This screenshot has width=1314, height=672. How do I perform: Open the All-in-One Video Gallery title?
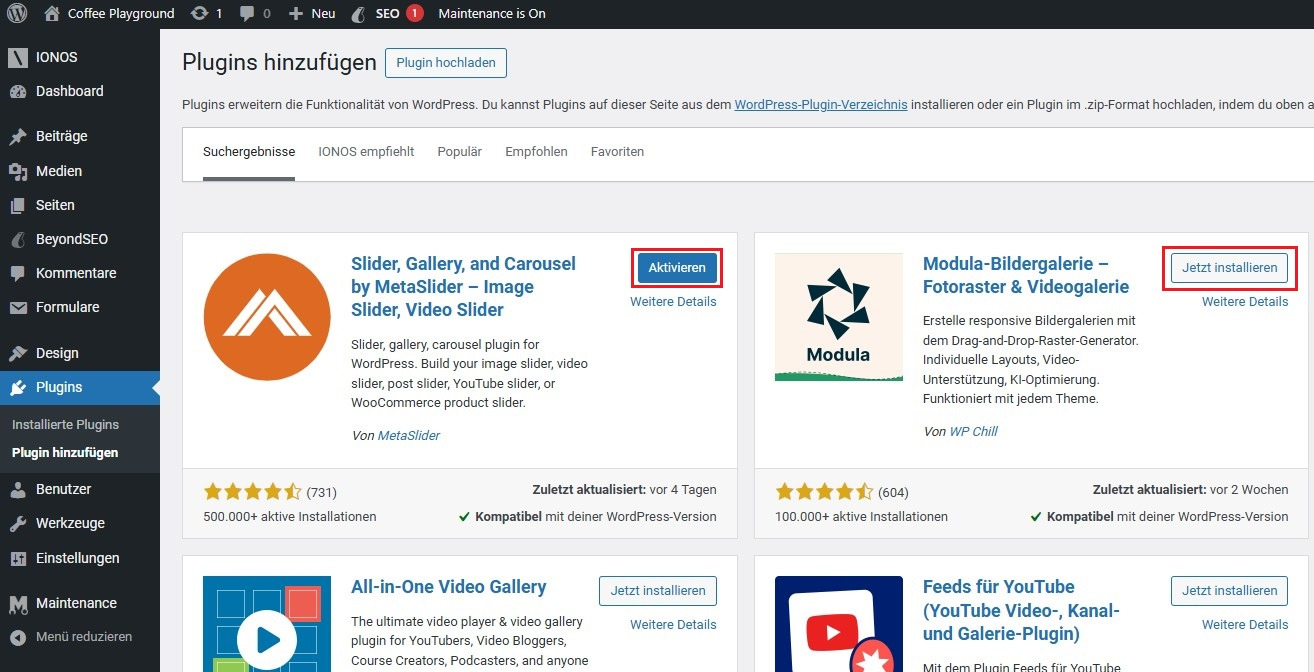coord(449,587)
